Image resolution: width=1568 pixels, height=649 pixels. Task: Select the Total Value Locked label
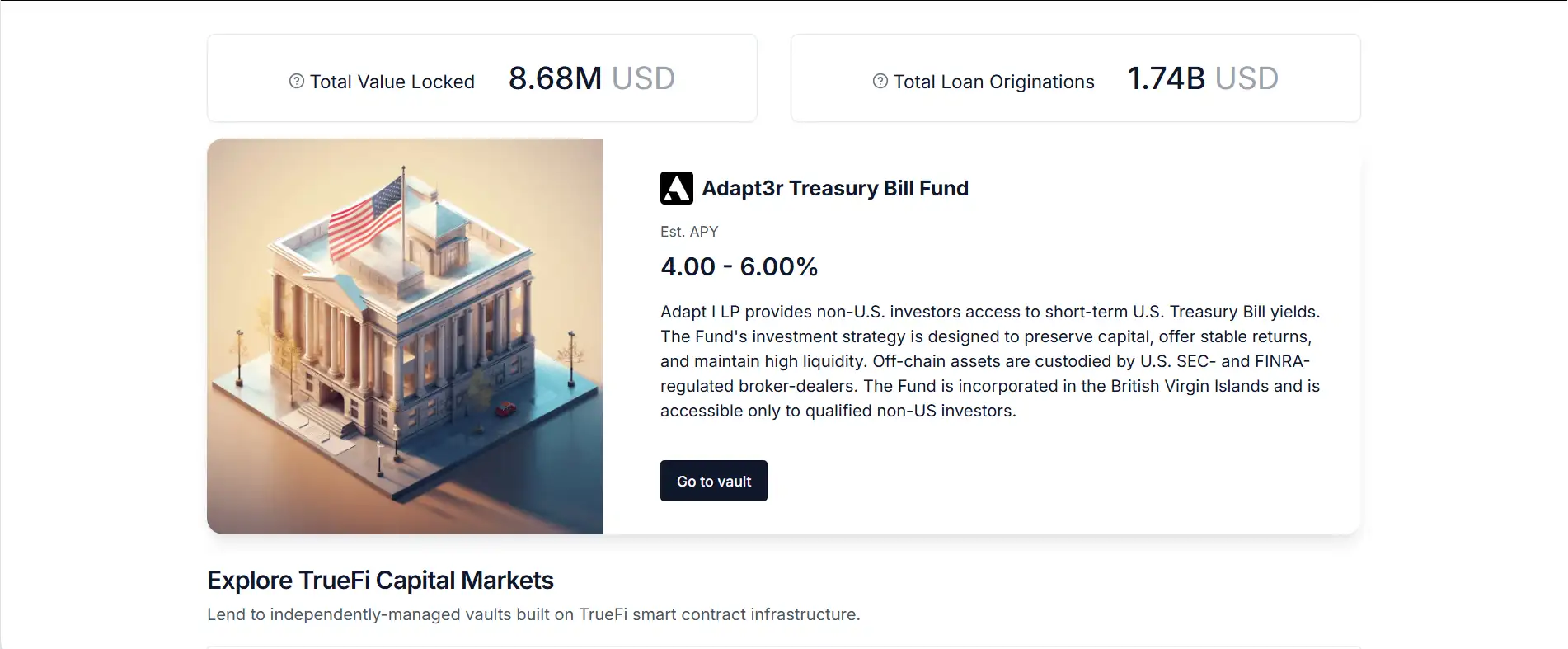[x=392, y=82]
